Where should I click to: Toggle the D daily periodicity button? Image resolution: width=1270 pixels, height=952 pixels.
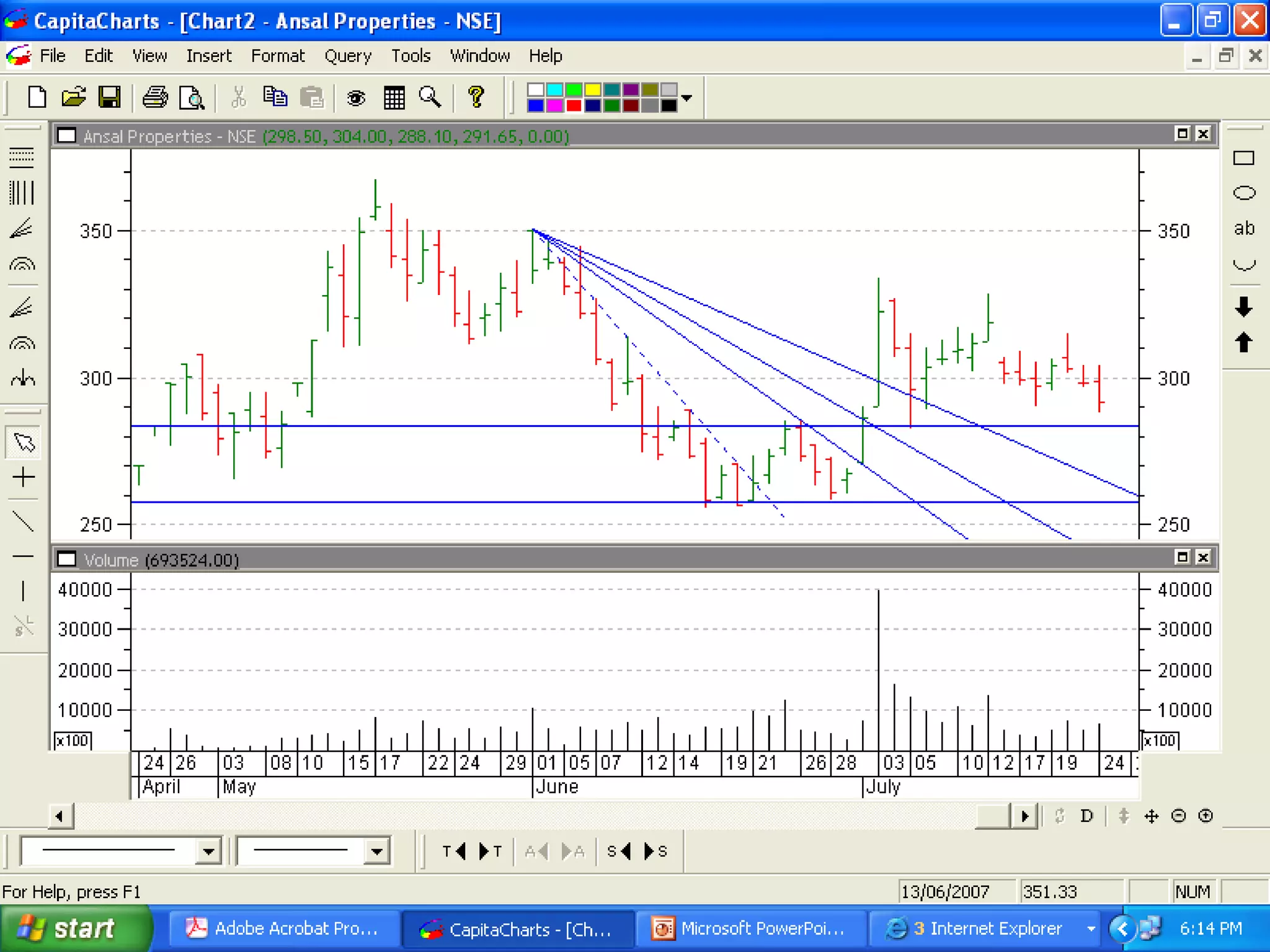click(x=1086, y=816)
